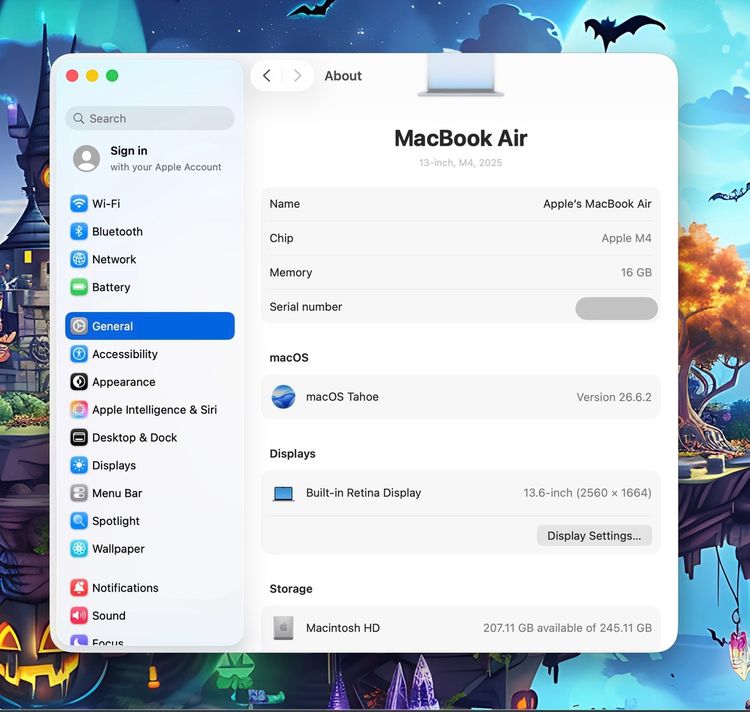Click the Version 26.6.2 text
The image size is (750, 712).
click(x=614, y=397)
